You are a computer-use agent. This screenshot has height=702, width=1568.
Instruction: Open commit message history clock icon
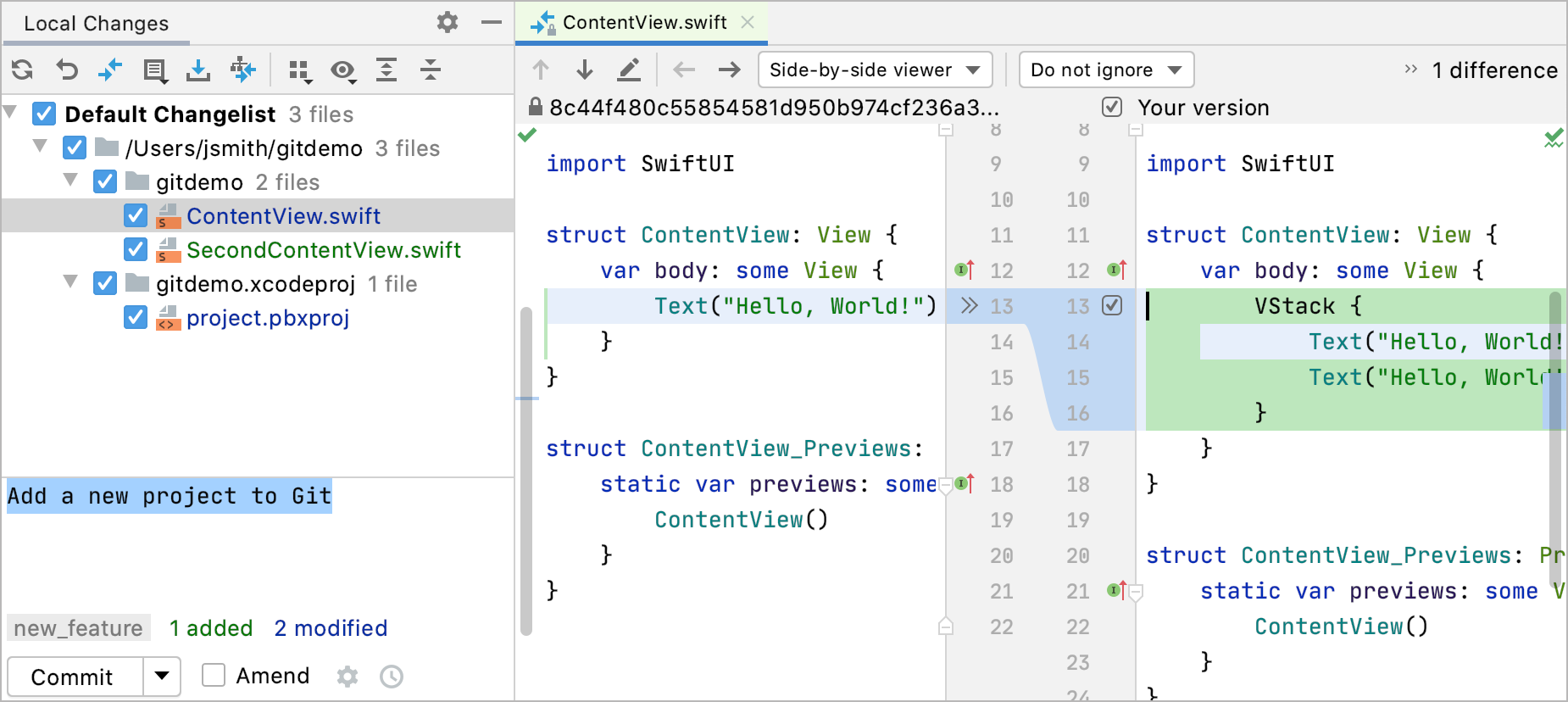[x=392, y=677]
